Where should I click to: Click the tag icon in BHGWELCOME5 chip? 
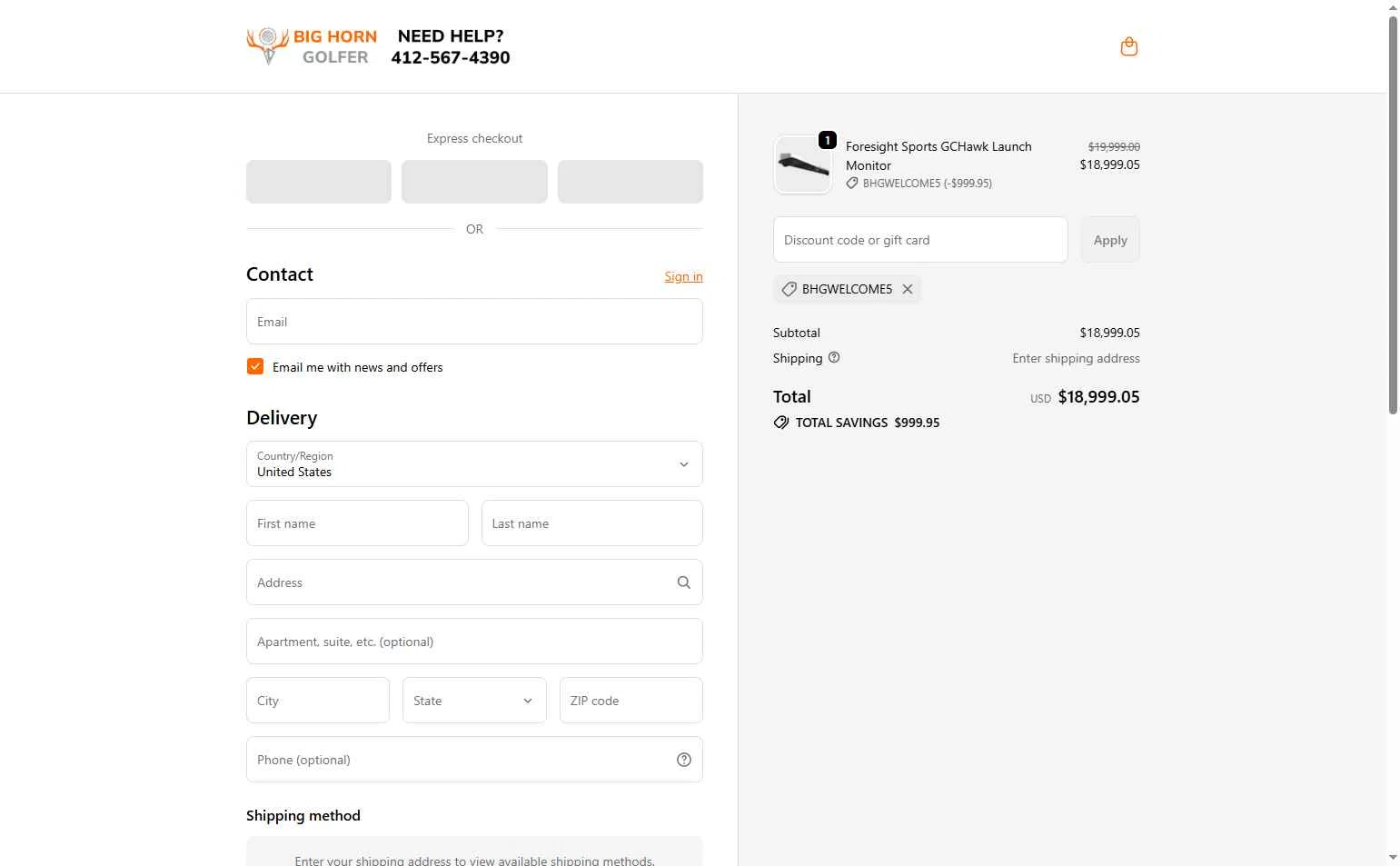(789, 289)
